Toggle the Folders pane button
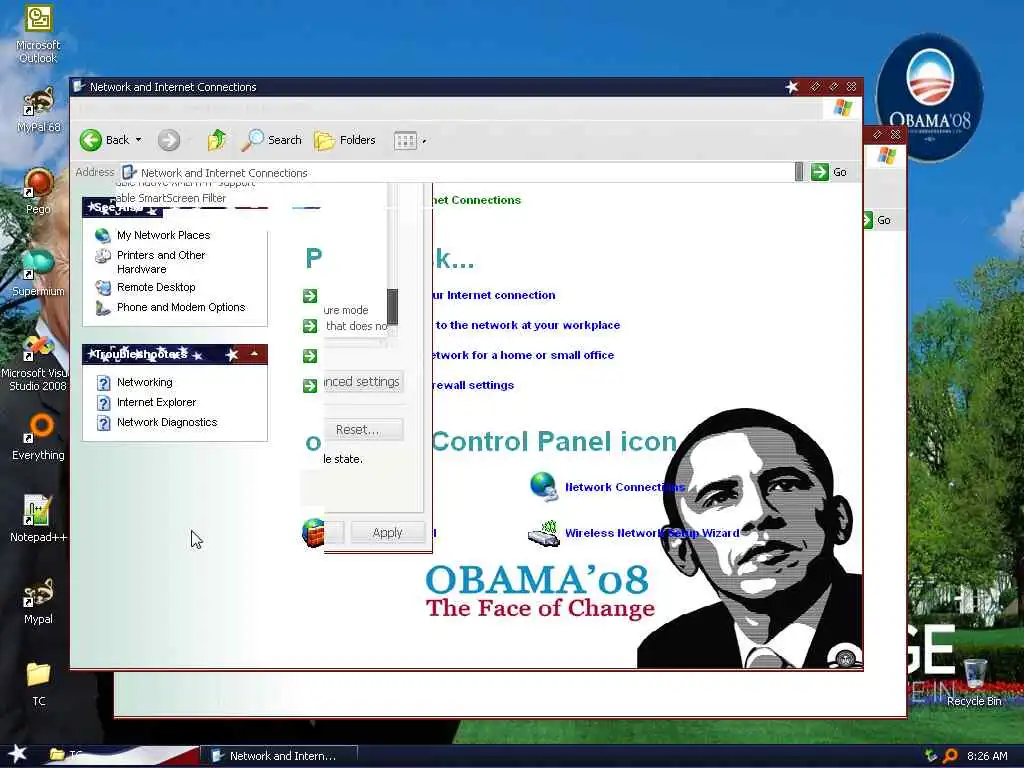Image resolution: width=1024 pixels, height=768 pixels. pos(345,140)
